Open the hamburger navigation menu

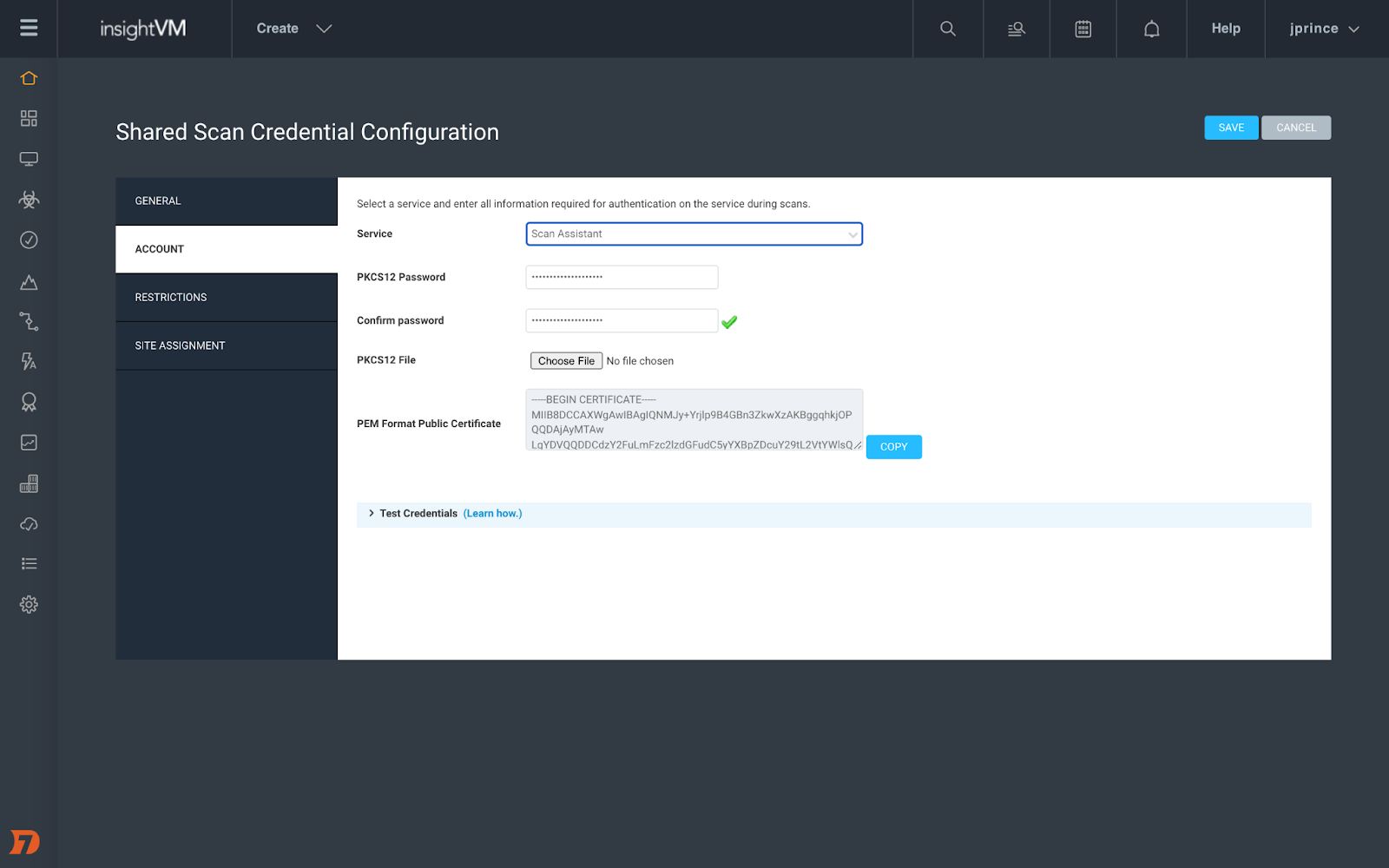[x=29, y=28]
